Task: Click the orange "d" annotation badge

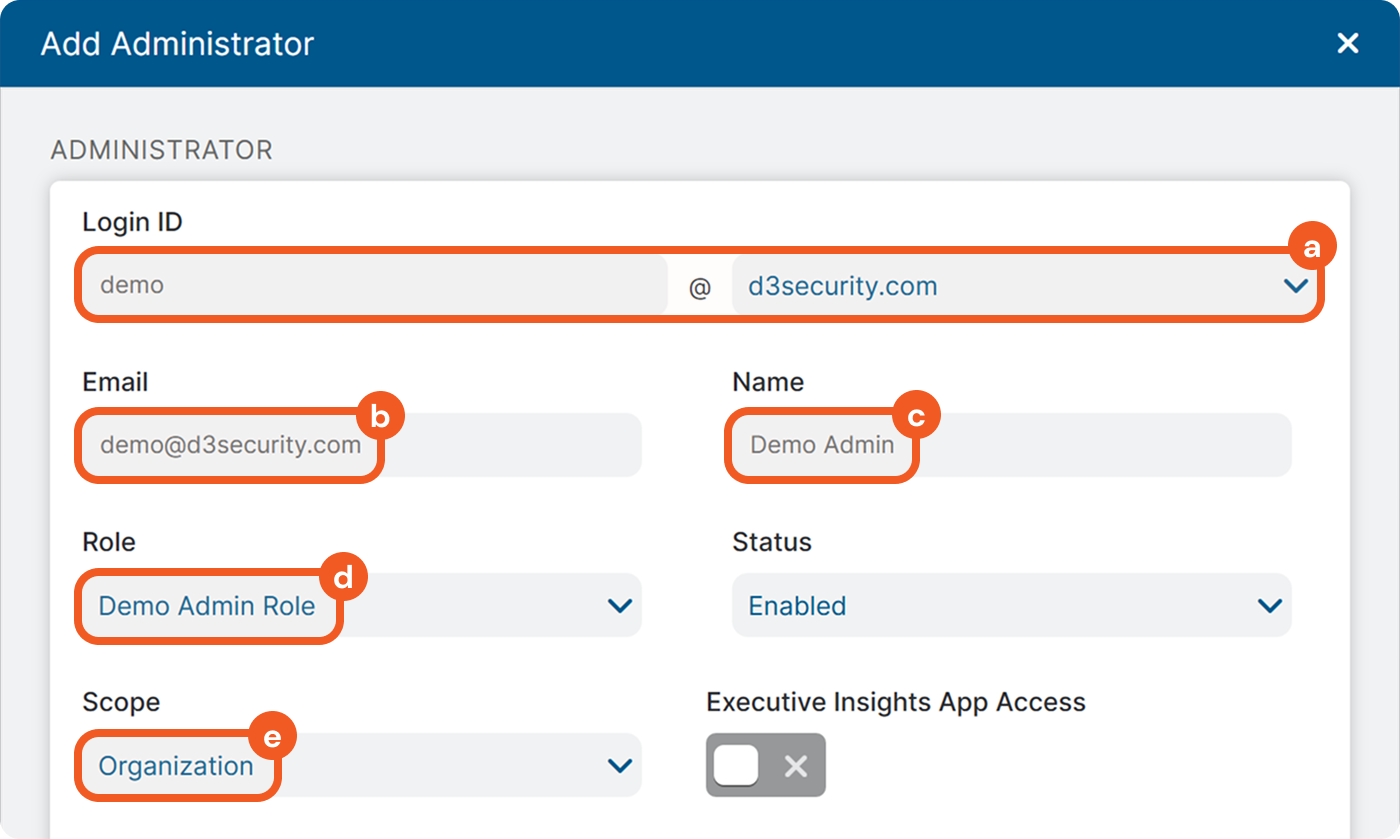Action: click(x=343, y=577)
